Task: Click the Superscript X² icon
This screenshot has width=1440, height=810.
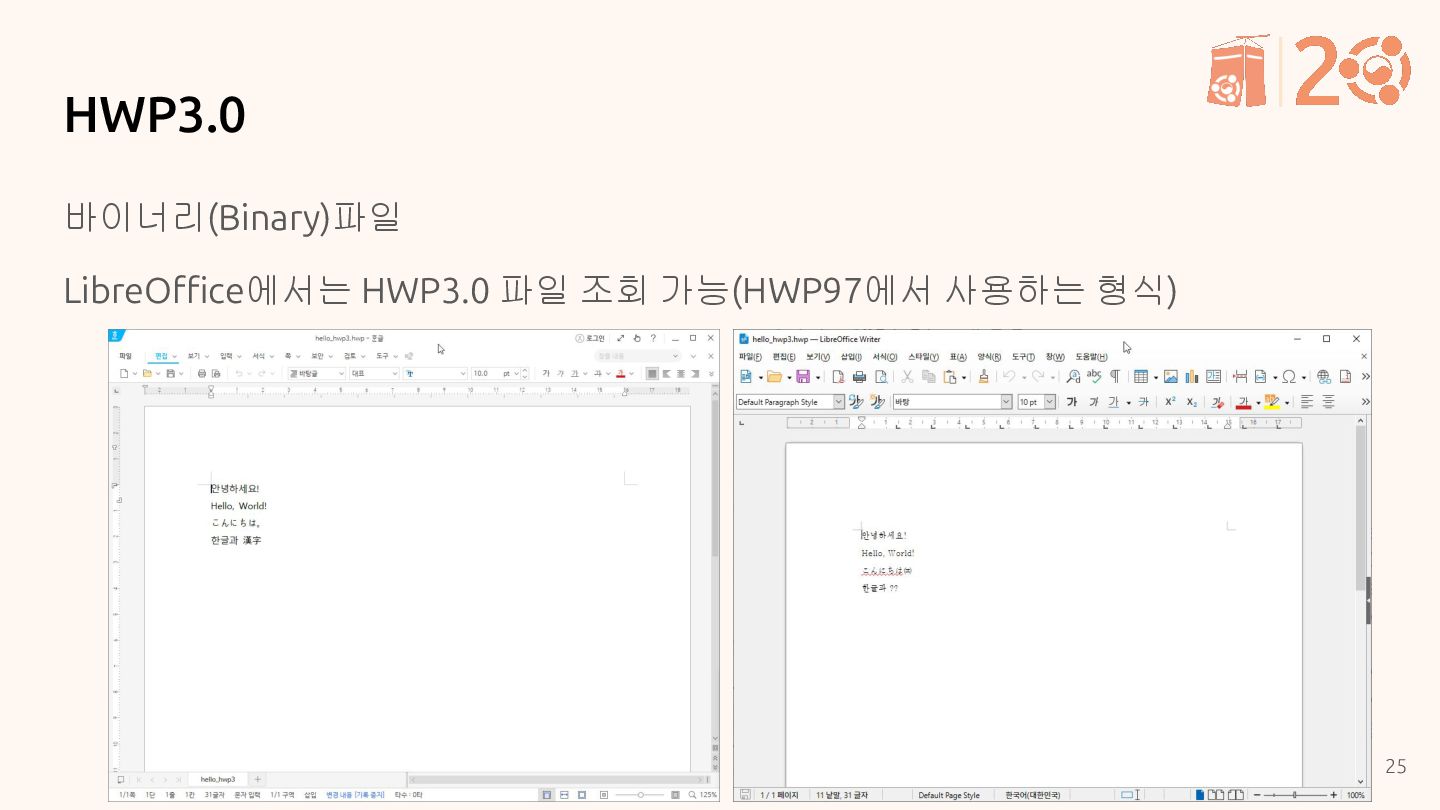Action: (x=1170, y=402)
